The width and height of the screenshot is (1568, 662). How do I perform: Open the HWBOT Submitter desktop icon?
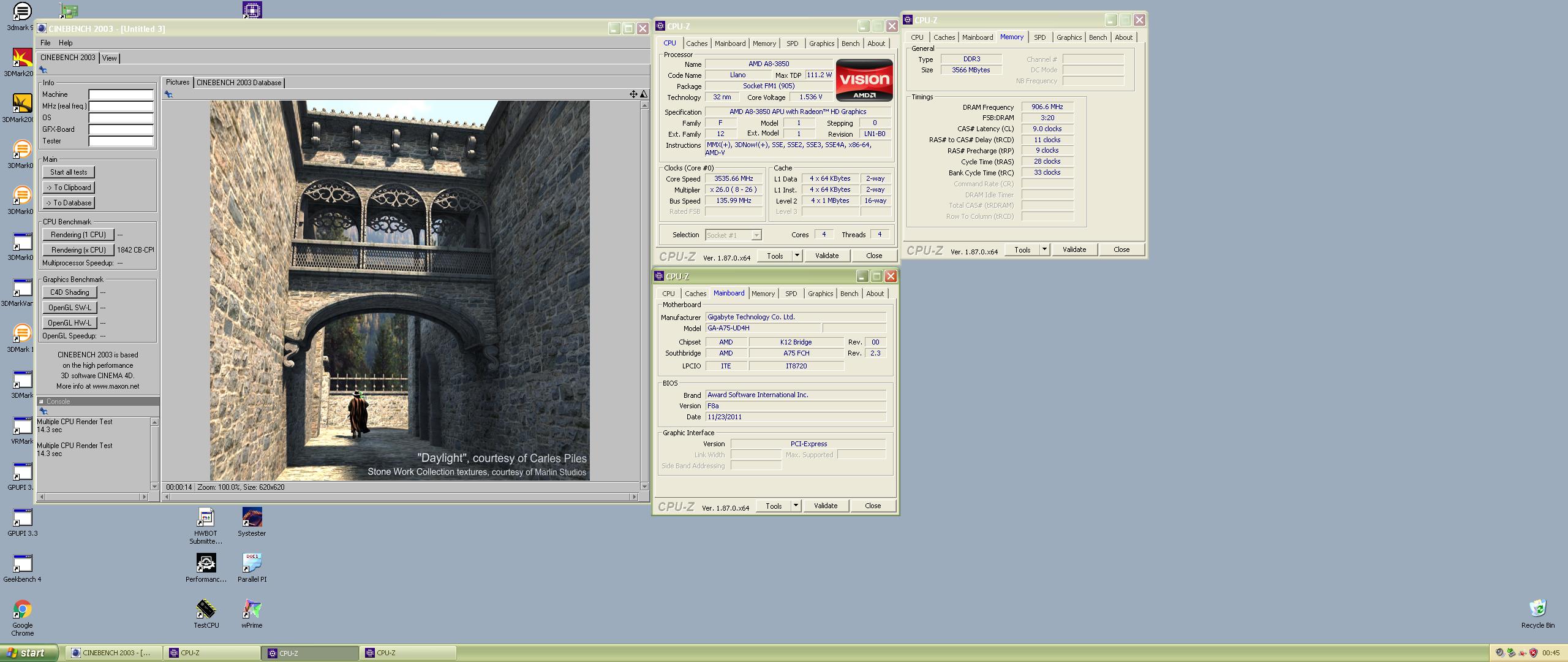pyautogui.click(x=206, y=518)
